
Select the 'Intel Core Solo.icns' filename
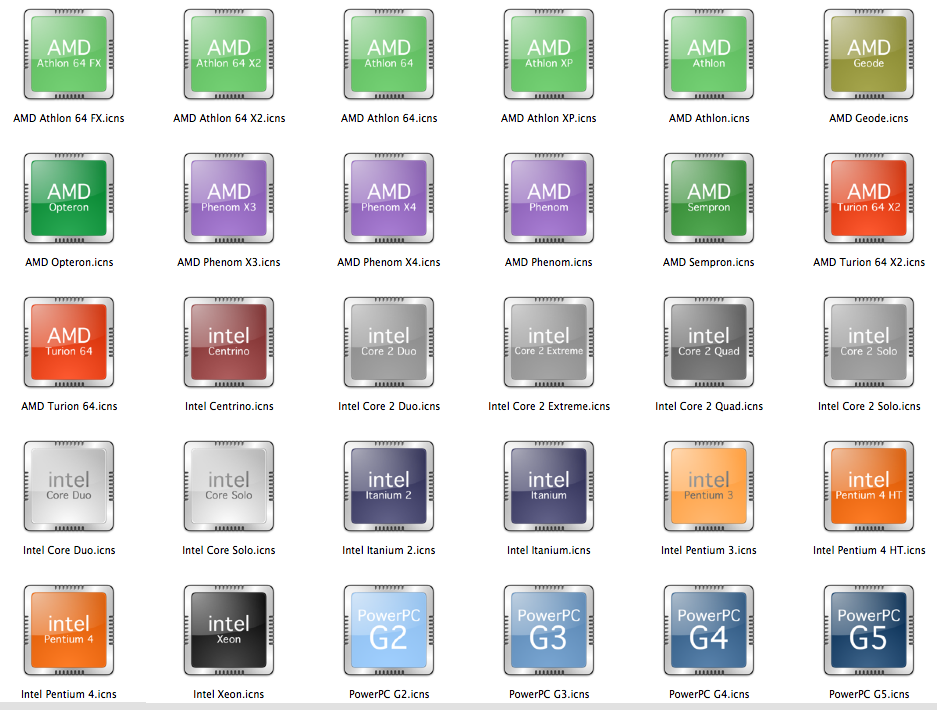coord(229,550)
